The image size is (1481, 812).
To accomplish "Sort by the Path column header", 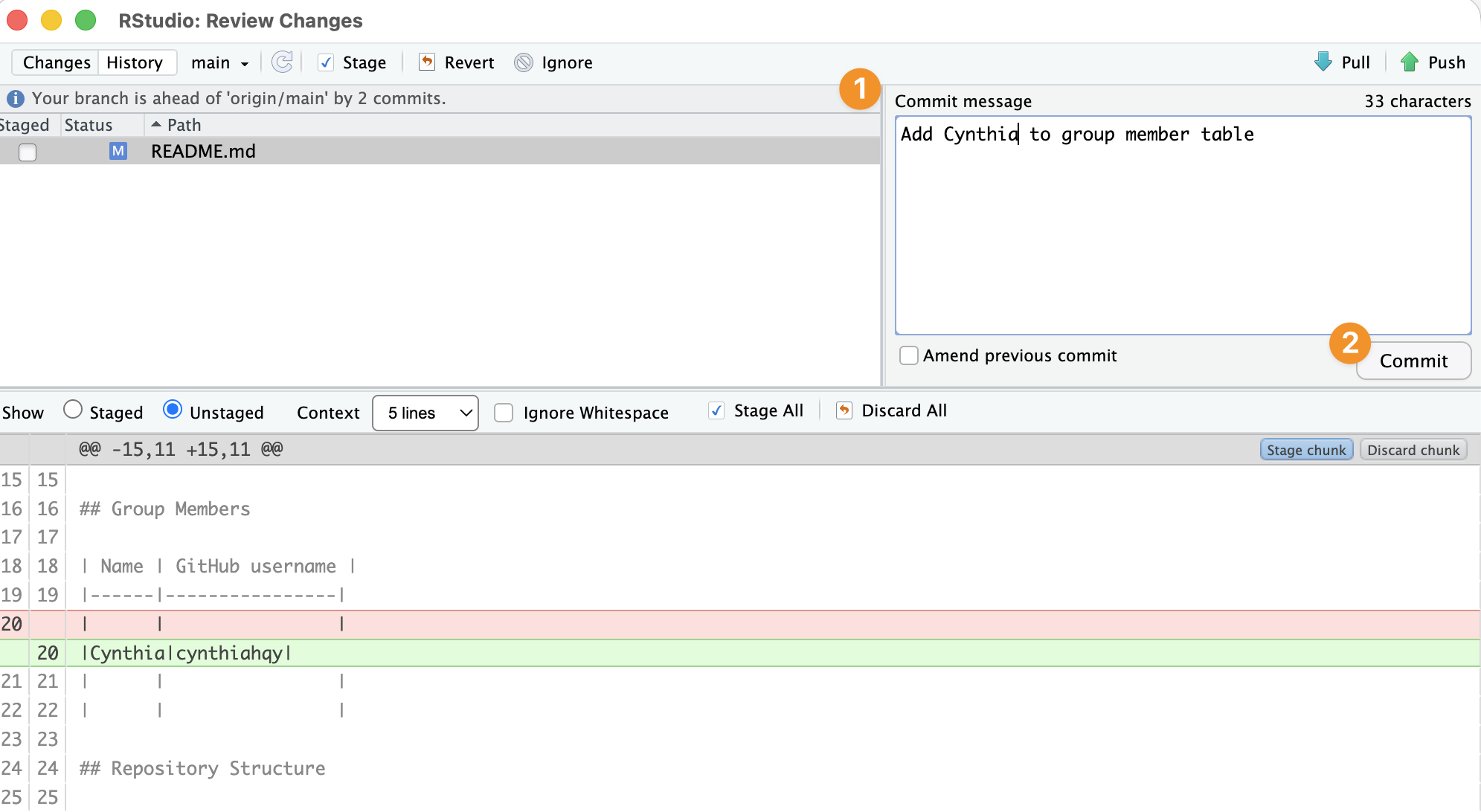I will pyautogui.click(x=184, y=125).
